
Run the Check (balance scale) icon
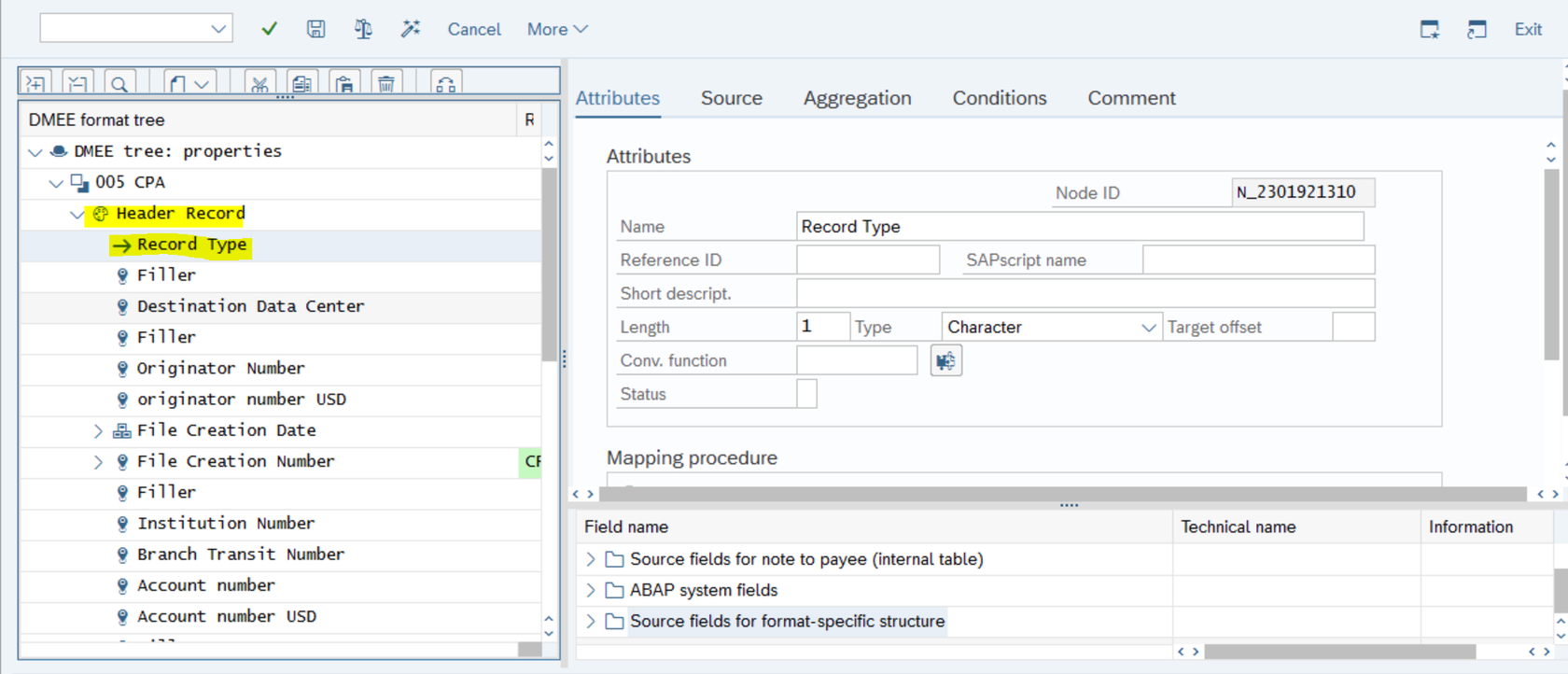pyautogui.click(x=363, y=29)
